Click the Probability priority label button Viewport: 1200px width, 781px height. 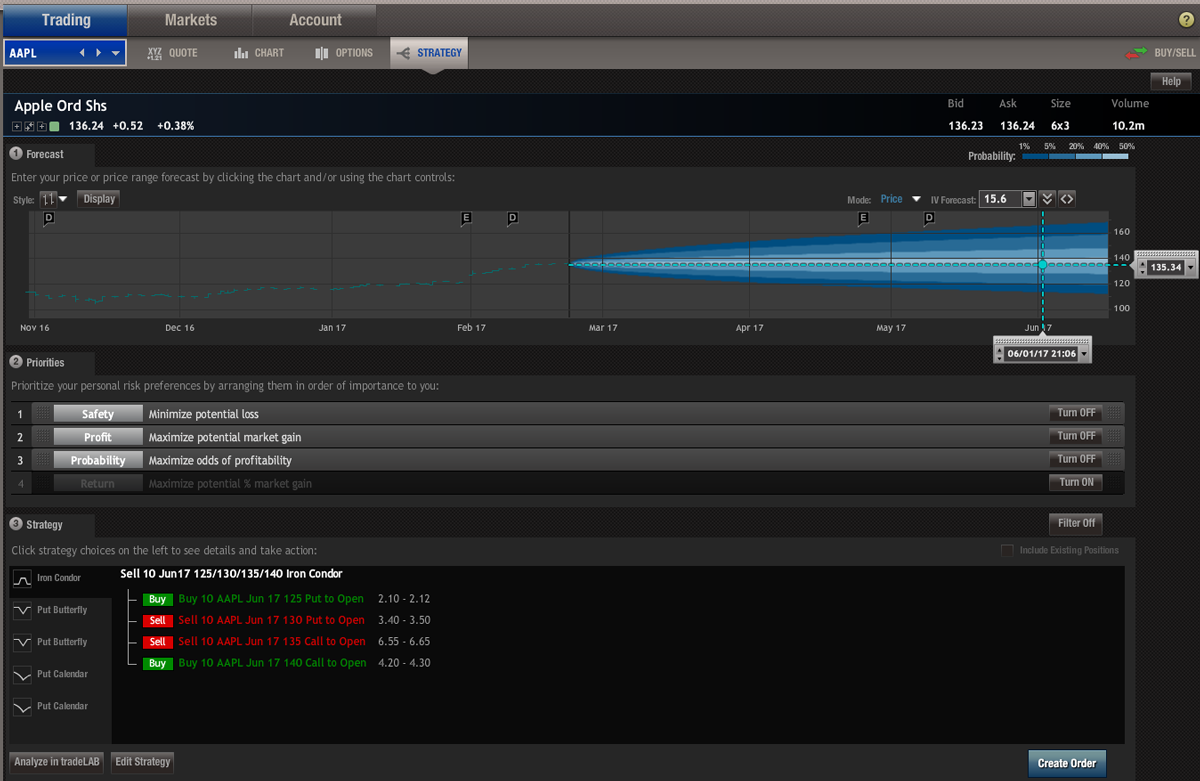tap(98, 460)
